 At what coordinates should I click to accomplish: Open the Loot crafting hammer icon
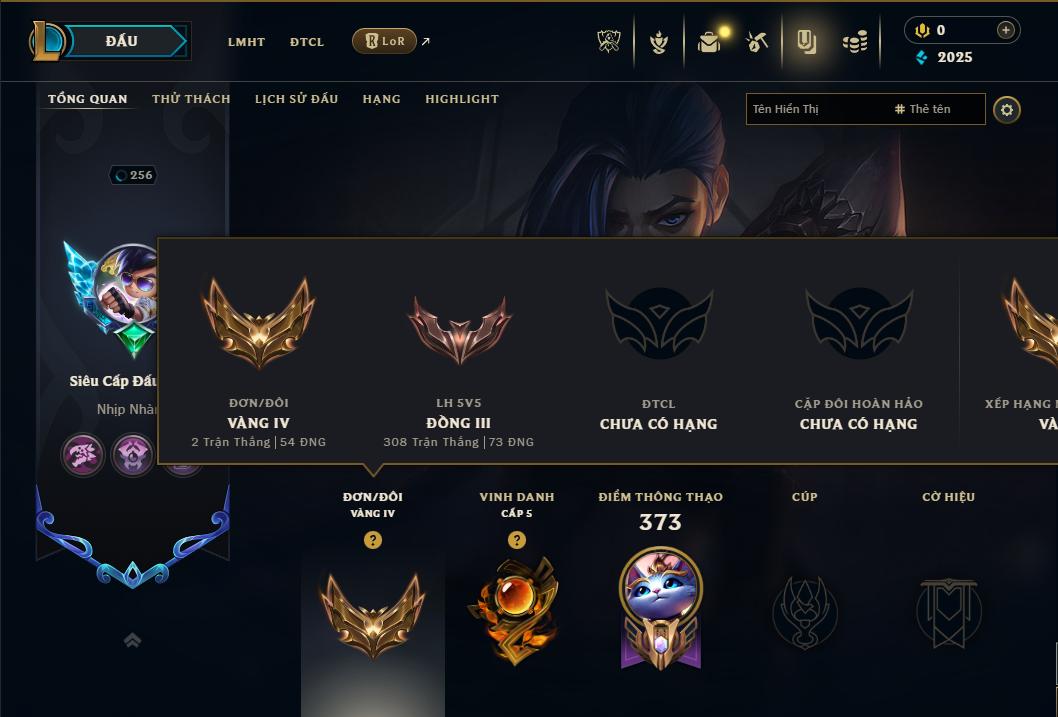click(x=756, y=42)
